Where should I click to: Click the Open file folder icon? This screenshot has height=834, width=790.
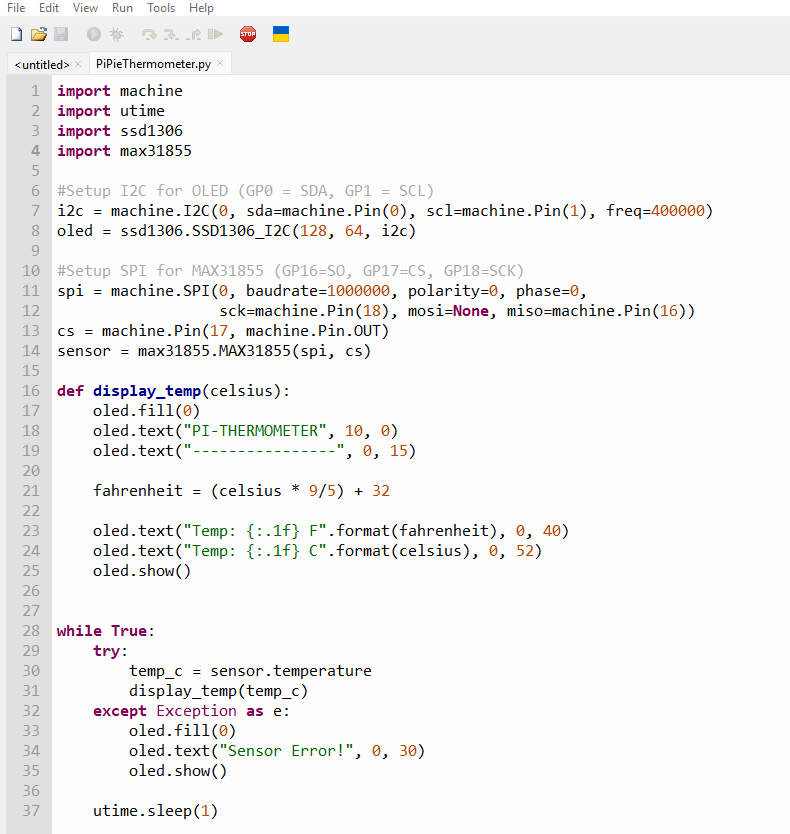(39, 35)
